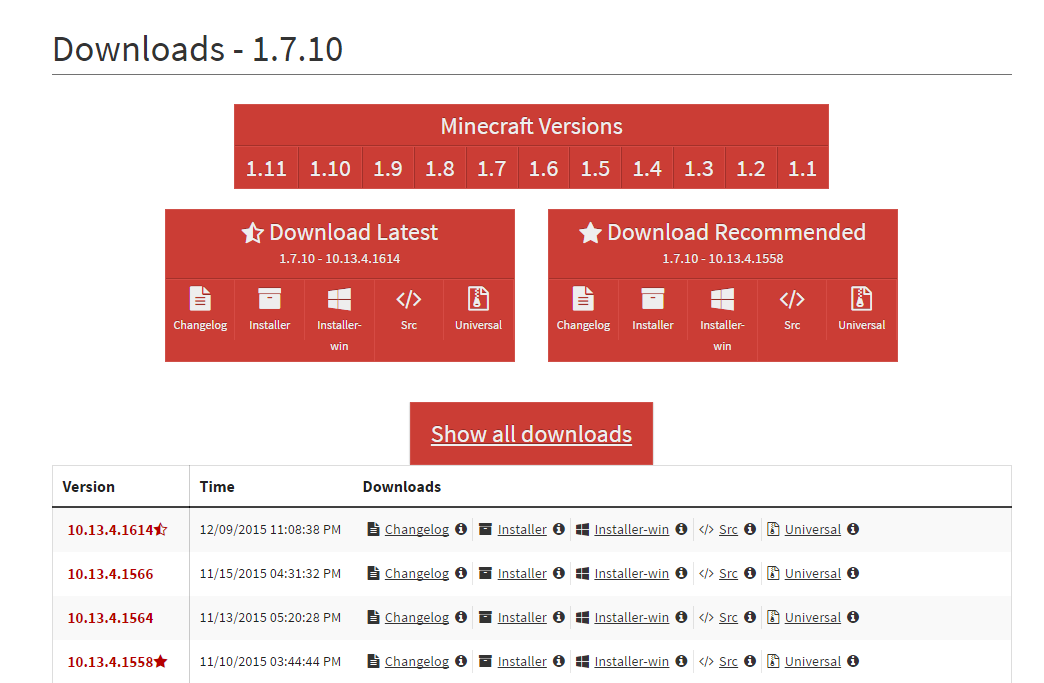Click info icon after Installer-win in 10.13.4.1566 row
The height and width of the screenshot is (683, 1044).
pos(681,573)
